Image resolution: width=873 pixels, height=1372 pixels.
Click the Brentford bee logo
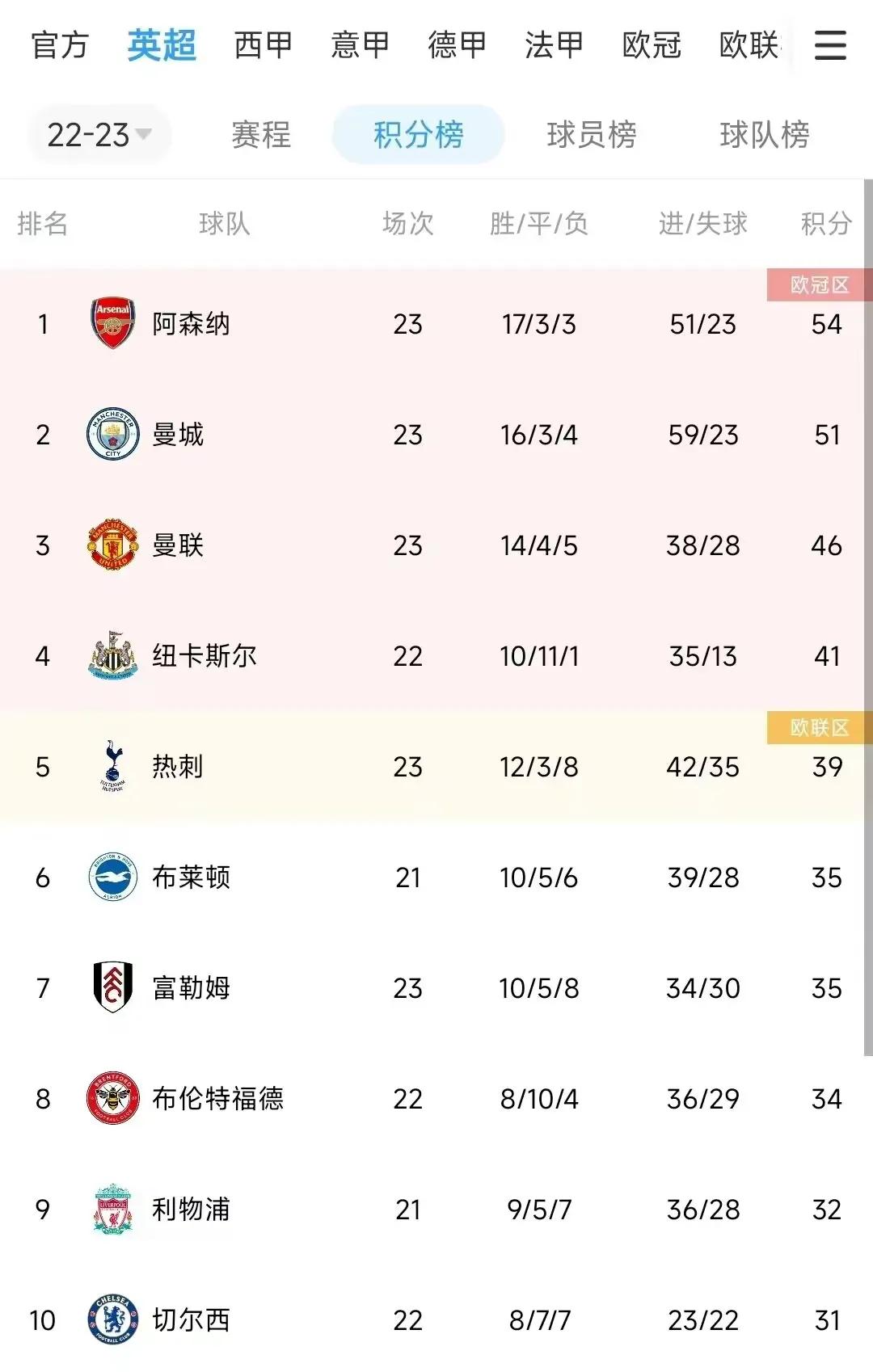[113, 1099]
